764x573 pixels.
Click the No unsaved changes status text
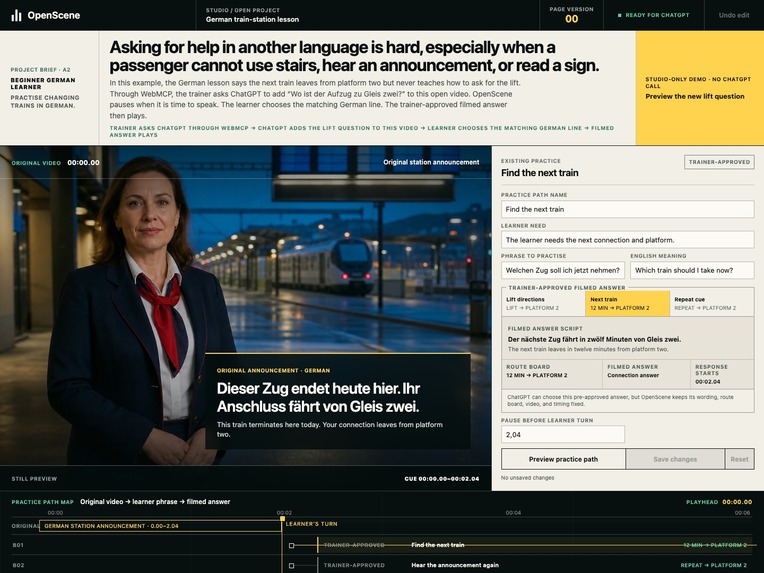[x=527, y=478]
